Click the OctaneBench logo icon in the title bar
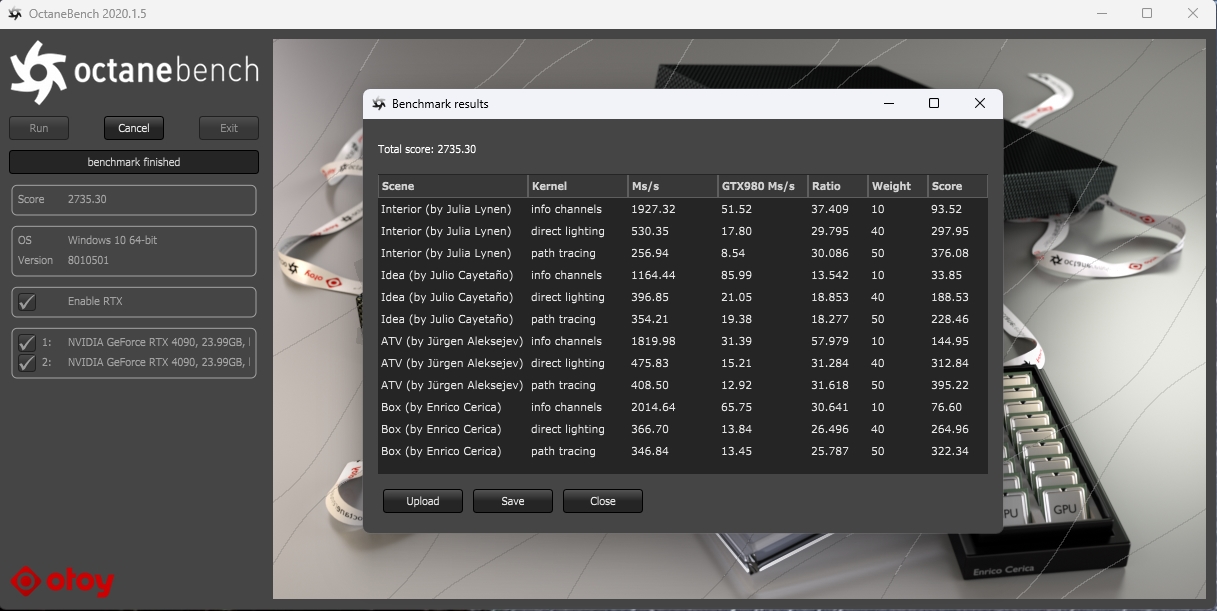The width and height of the screenshot is (1217, 611). click(15, 14)
